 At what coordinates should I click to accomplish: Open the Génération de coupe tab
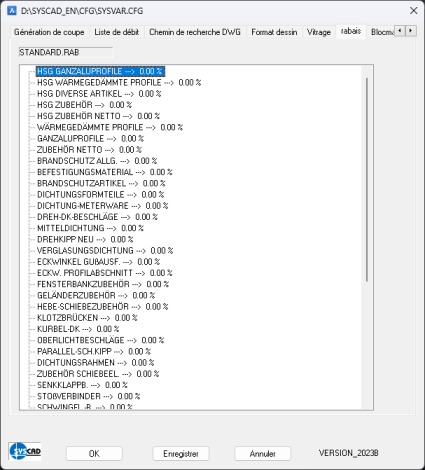coord(49,32)
